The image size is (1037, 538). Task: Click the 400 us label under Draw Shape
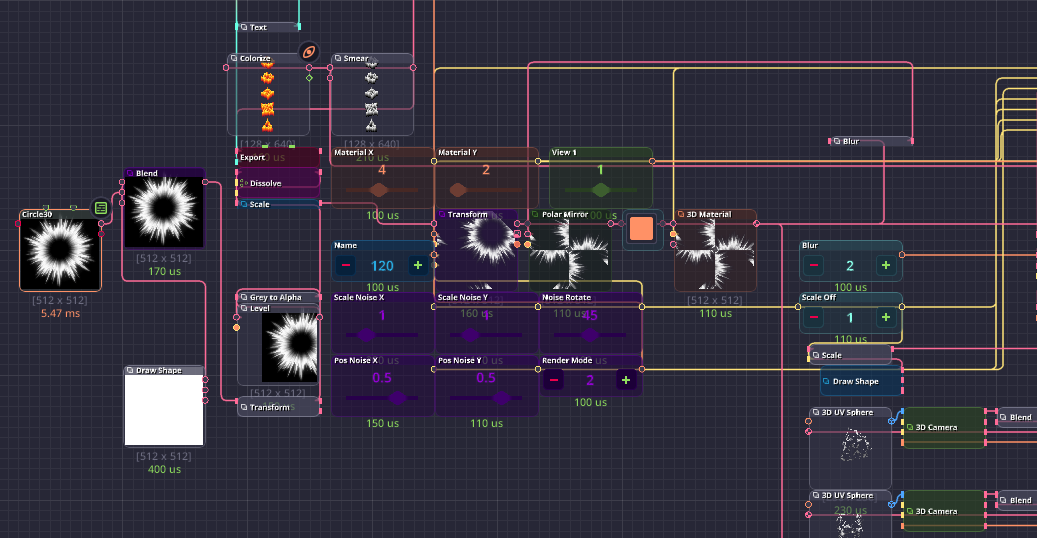[x=164, y=469]
